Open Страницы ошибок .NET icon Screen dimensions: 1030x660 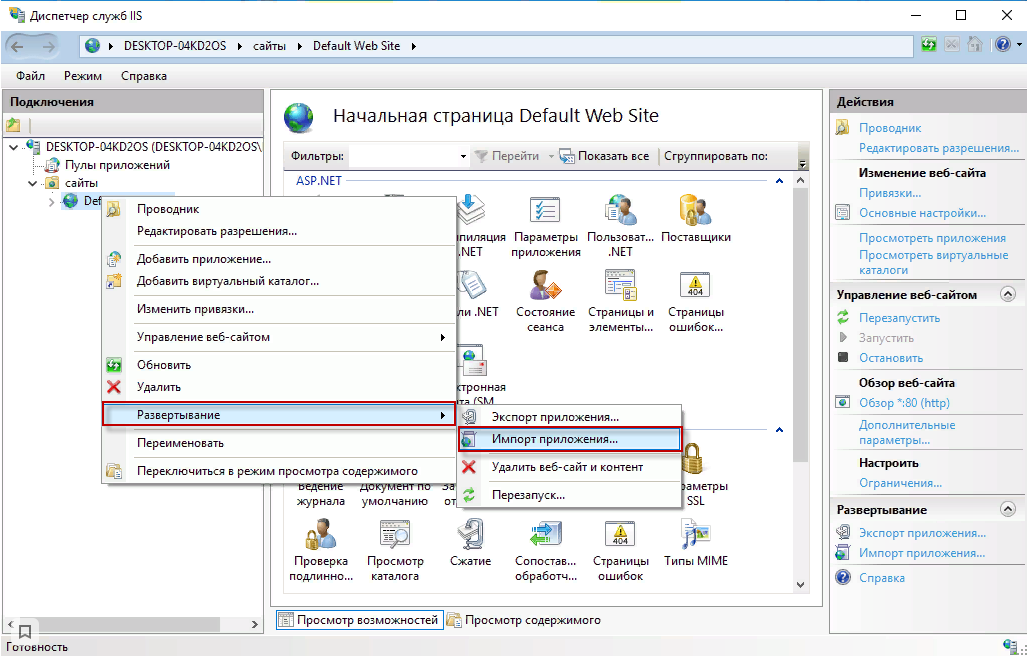coord(695,290)
